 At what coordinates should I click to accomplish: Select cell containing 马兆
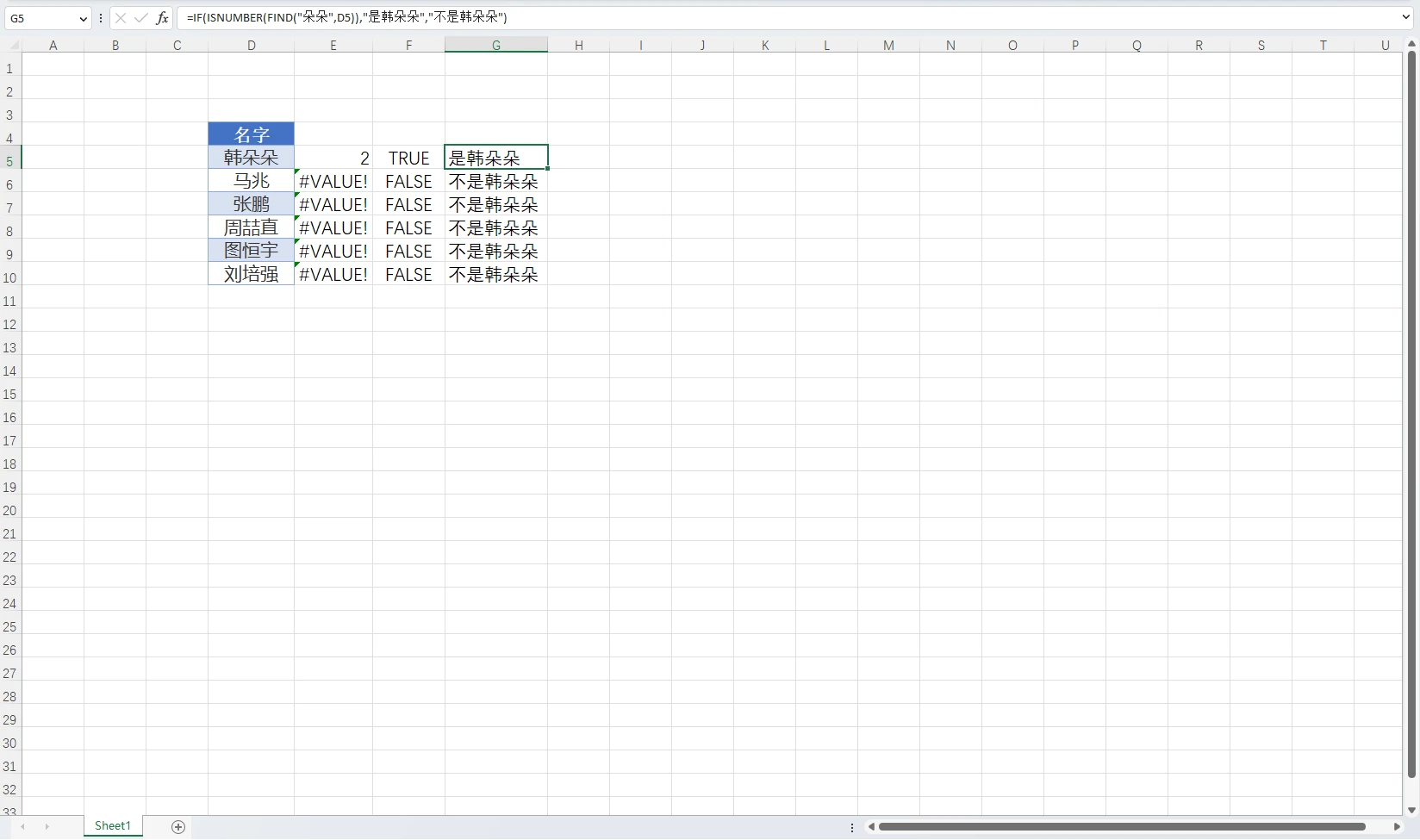252,180
